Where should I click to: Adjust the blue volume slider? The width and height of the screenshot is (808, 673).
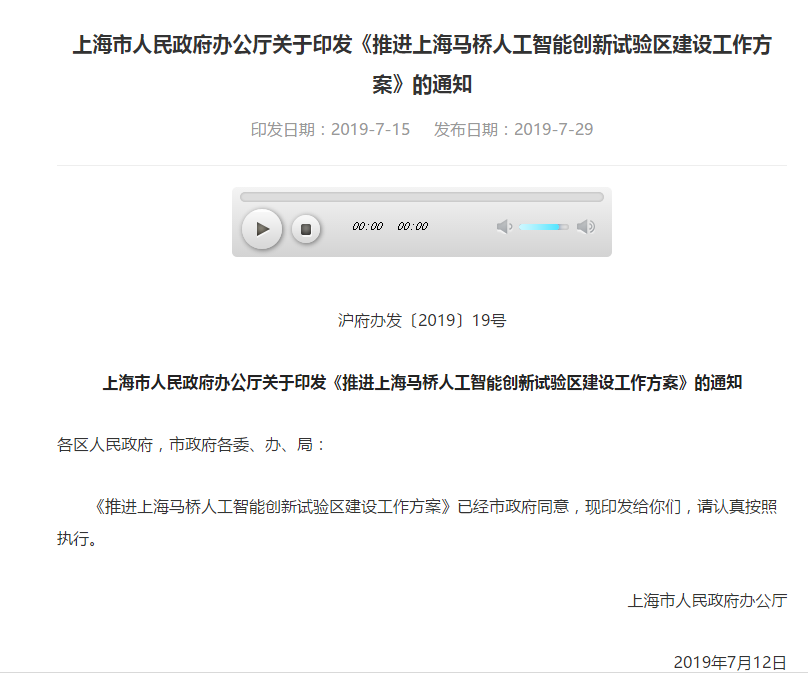pyautogui.click(x=540, y=227)
